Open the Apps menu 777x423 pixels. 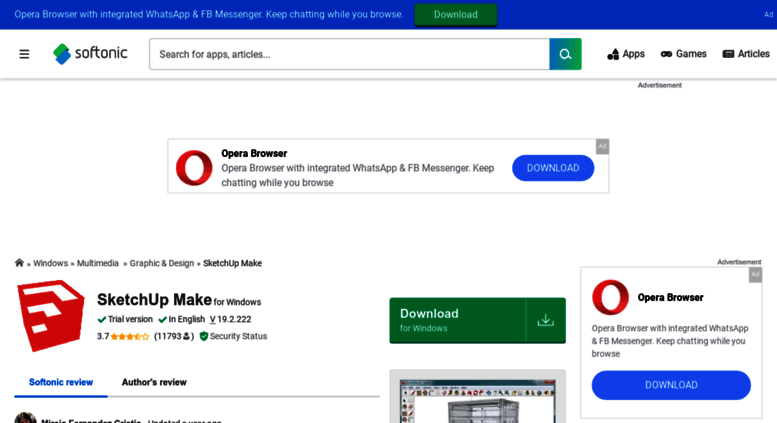pos(626,54)
